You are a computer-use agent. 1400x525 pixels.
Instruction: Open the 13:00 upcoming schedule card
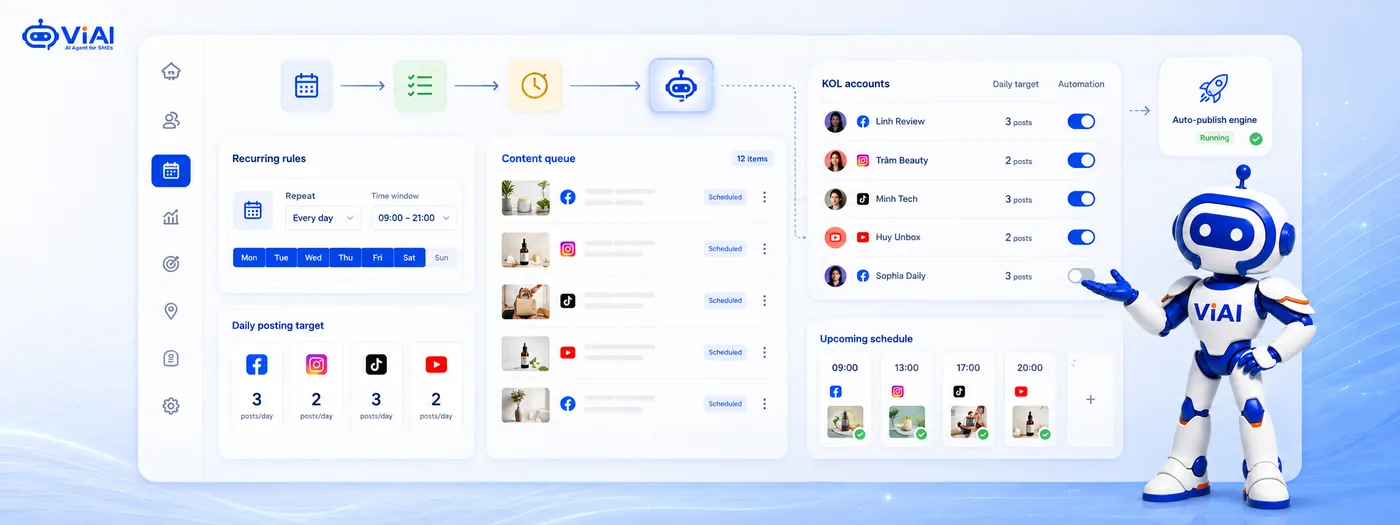point(907,399)
